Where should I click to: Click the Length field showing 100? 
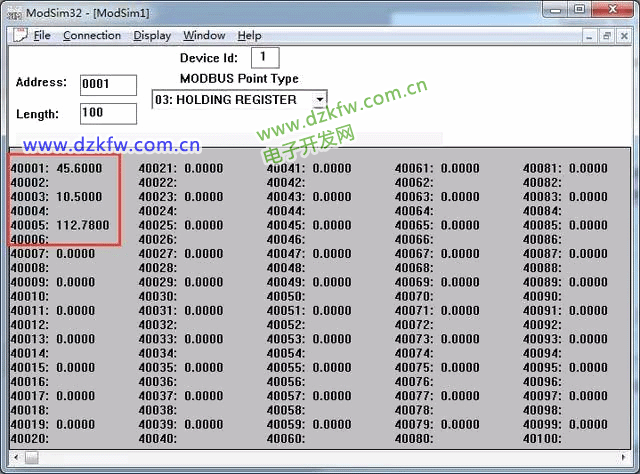(x=107, y=113)
